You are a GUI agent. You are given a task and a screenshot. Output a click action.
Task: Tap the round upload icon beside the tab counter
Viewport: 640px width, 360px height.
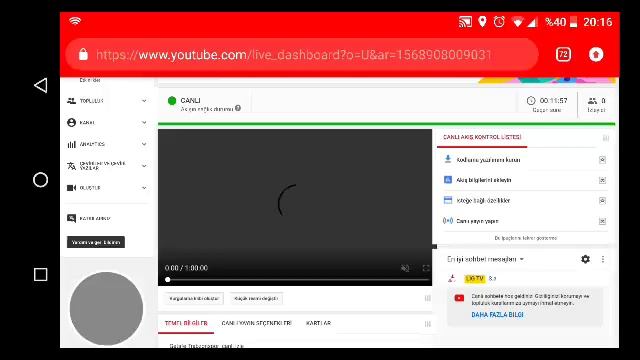coord(596,54)
